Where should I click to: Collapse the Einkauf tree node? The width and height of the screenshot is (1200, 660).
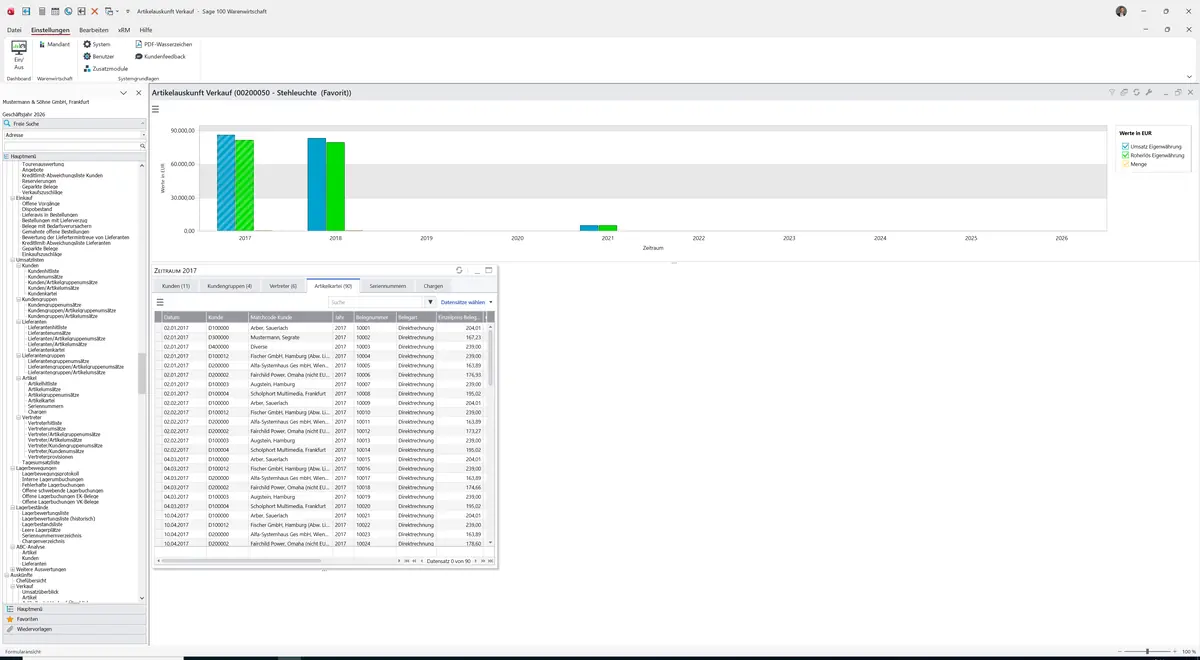tap(13, 198)
